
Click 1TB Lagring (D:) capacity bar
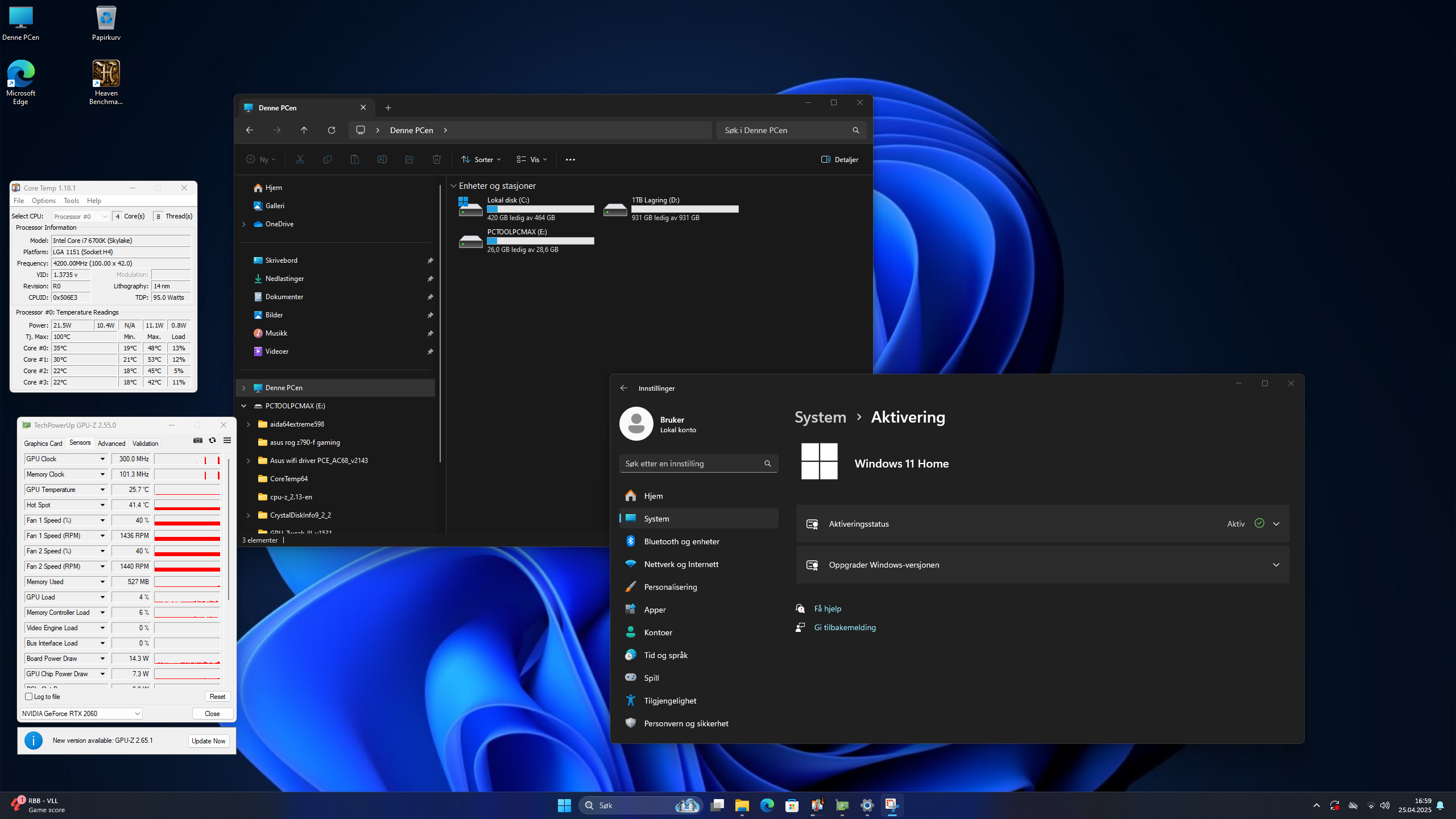coord(685,209)
